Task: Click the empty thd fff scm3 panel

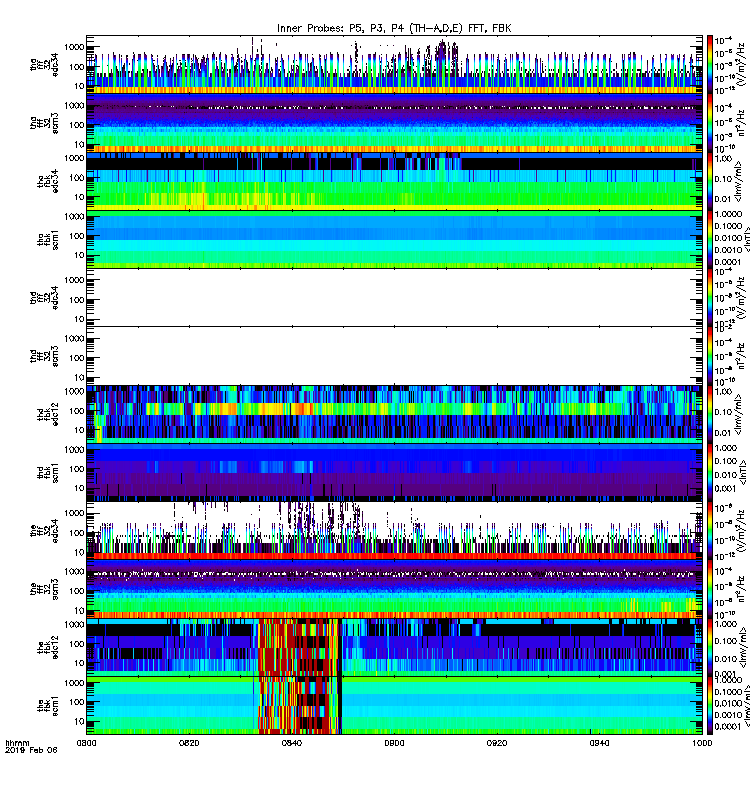Action: (x=394, y=356)
